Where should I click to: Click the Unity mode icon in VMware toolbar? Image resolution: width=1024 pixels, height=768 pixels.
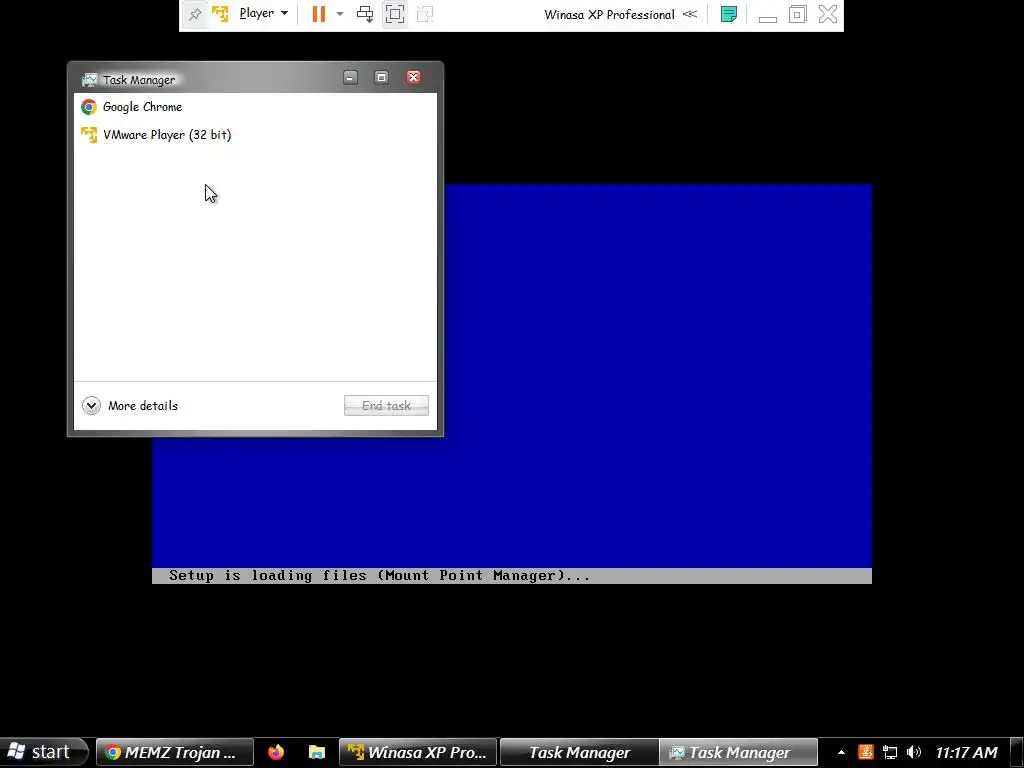(x=425, y=14)
